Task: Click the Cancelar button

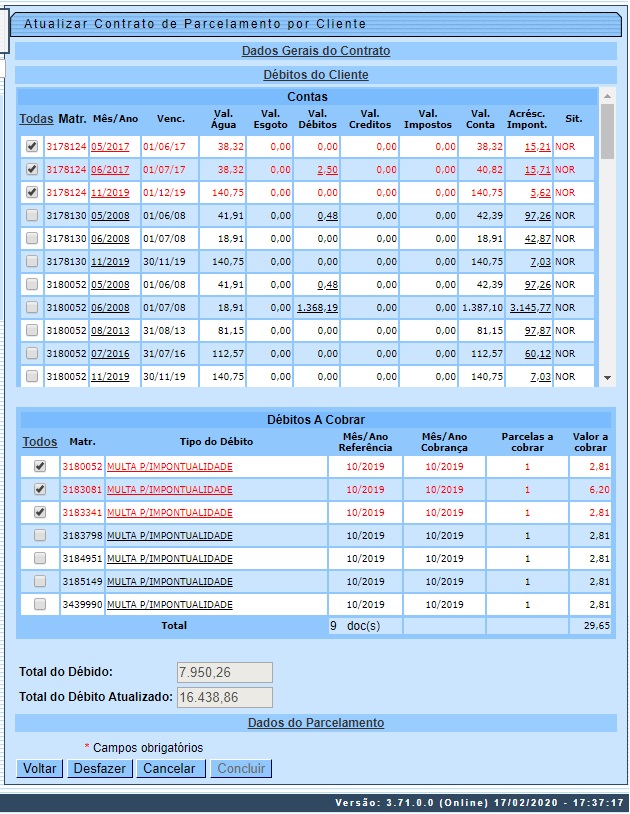Action: pyautogui.click(x=170, y=769)
